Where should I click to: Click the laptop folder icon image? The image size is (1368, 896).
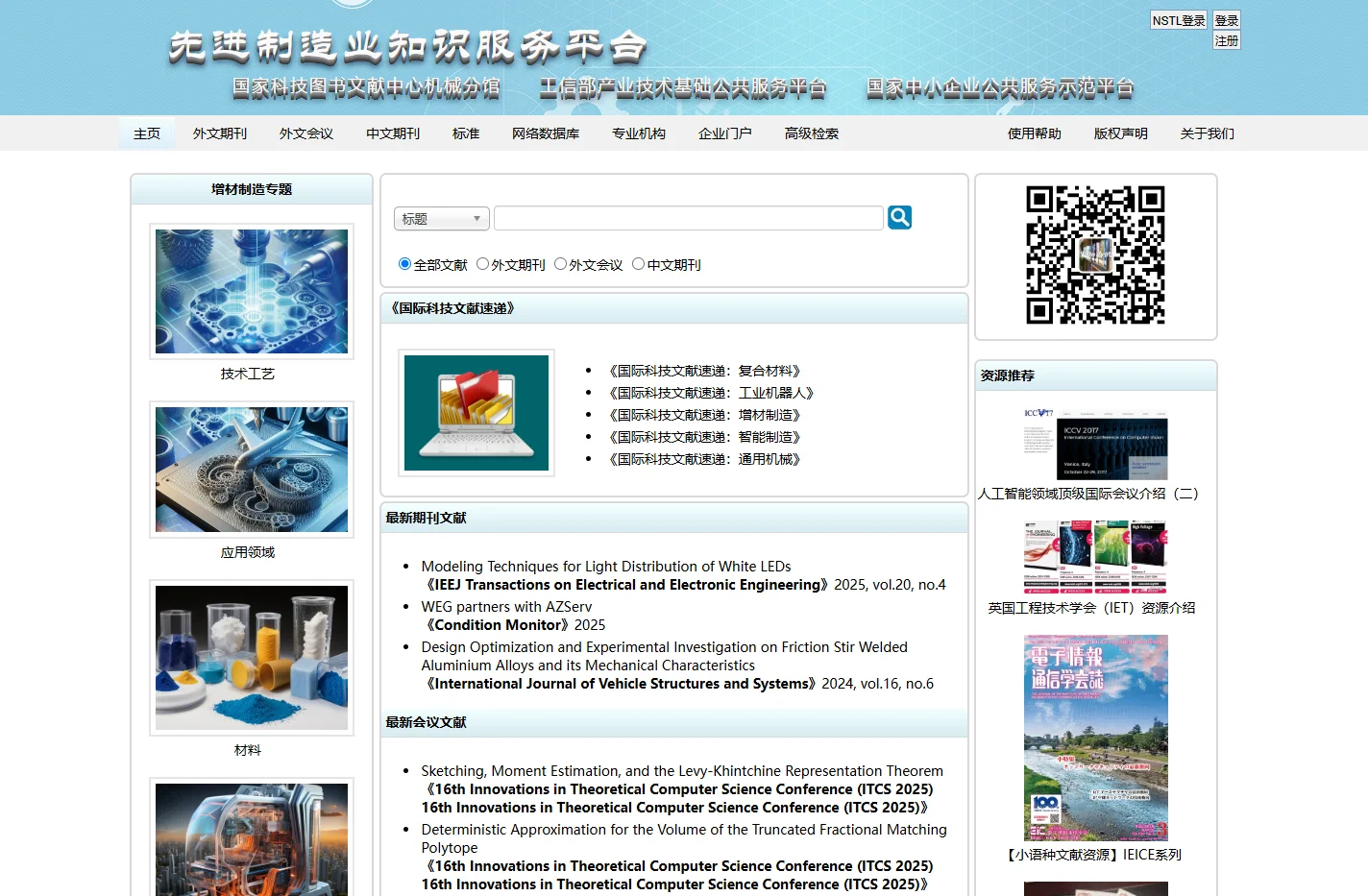click(476, 413)
